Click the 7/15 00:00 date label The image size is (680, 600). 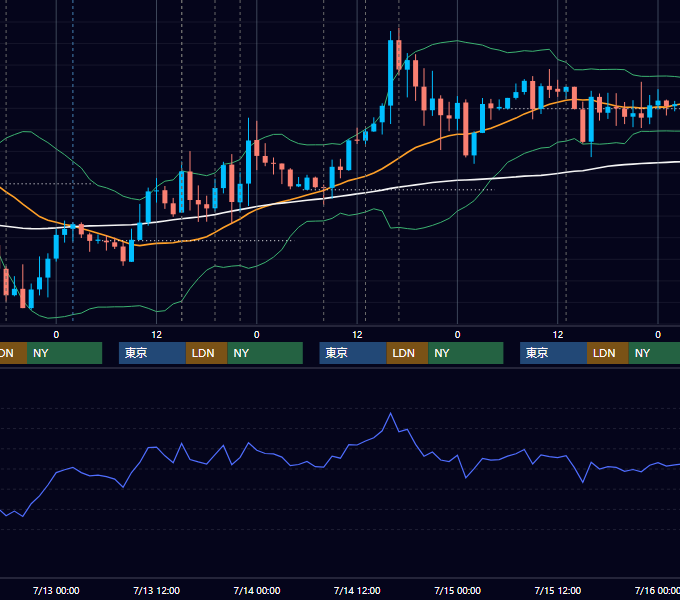tap(458, 590)
